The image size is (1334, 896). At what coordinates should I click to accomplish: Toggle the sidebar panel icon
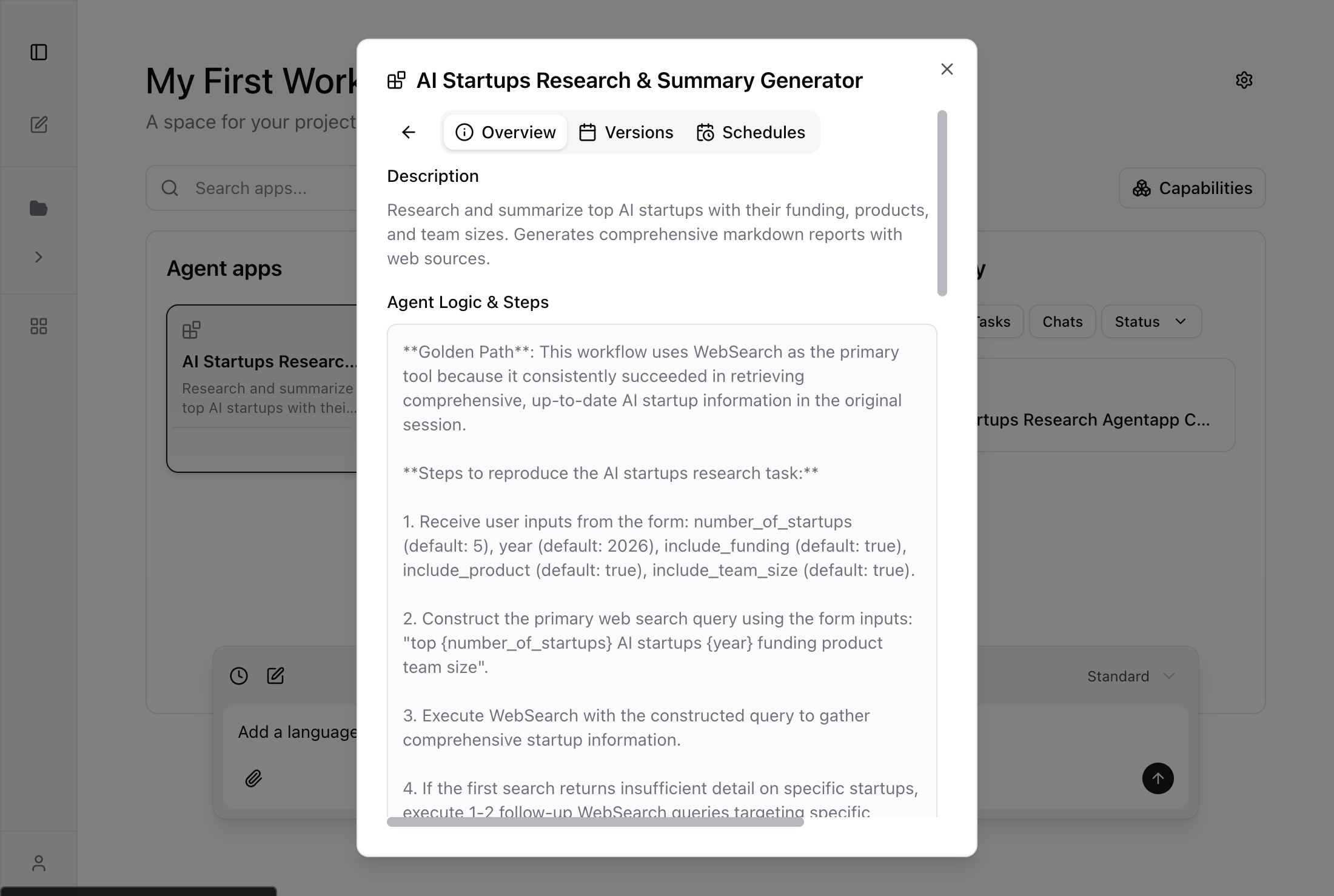[39, 53]
